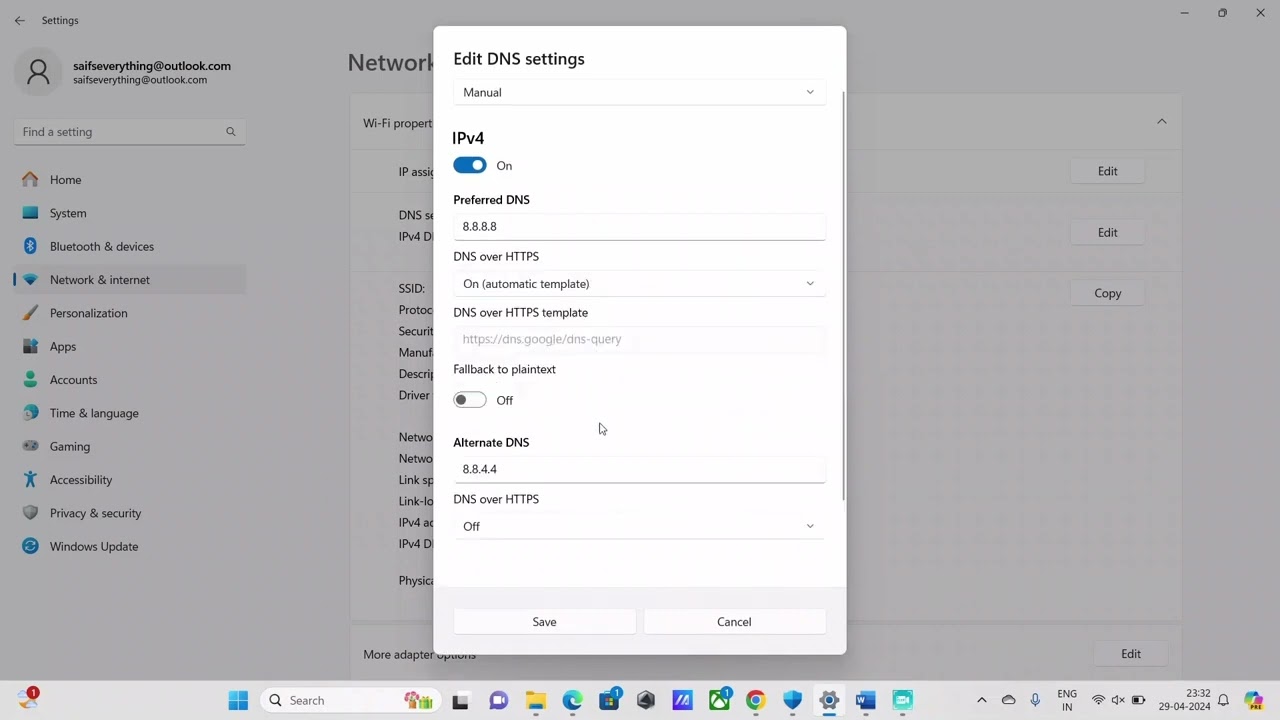The width and height of the screenshot is (1280, 720).
Task: Click the Find a setting search box
Action: click(130, 132)
